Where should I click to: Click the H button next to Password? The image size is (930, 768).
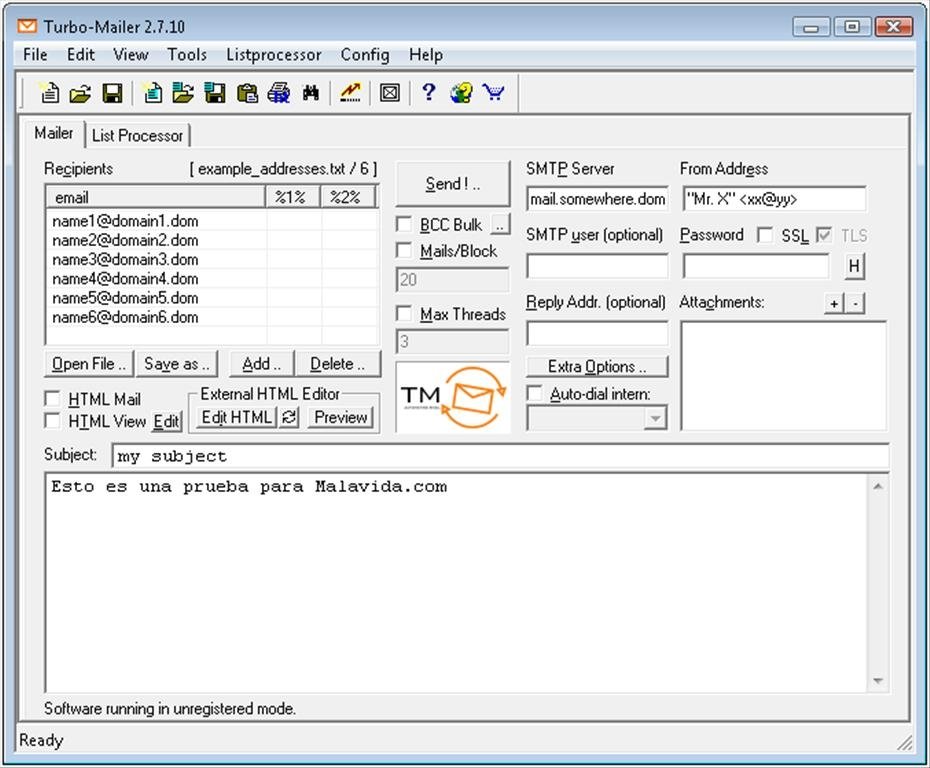[x=854, y=266]
